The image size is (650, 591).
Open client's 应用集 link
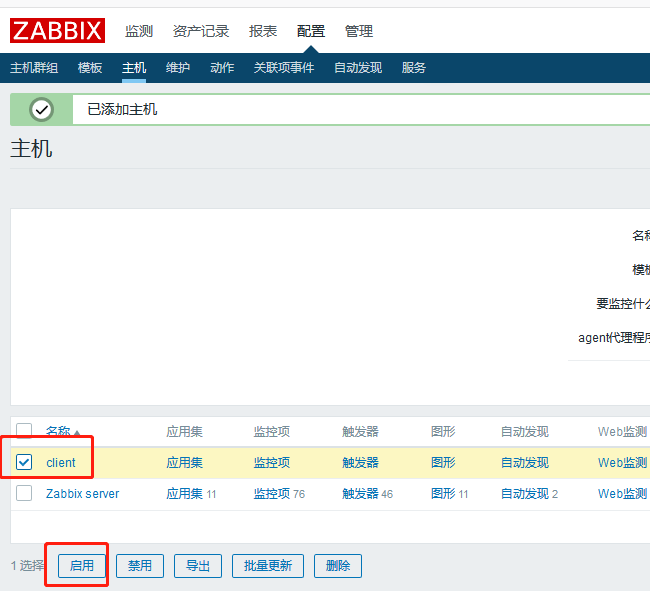[184, 463]
